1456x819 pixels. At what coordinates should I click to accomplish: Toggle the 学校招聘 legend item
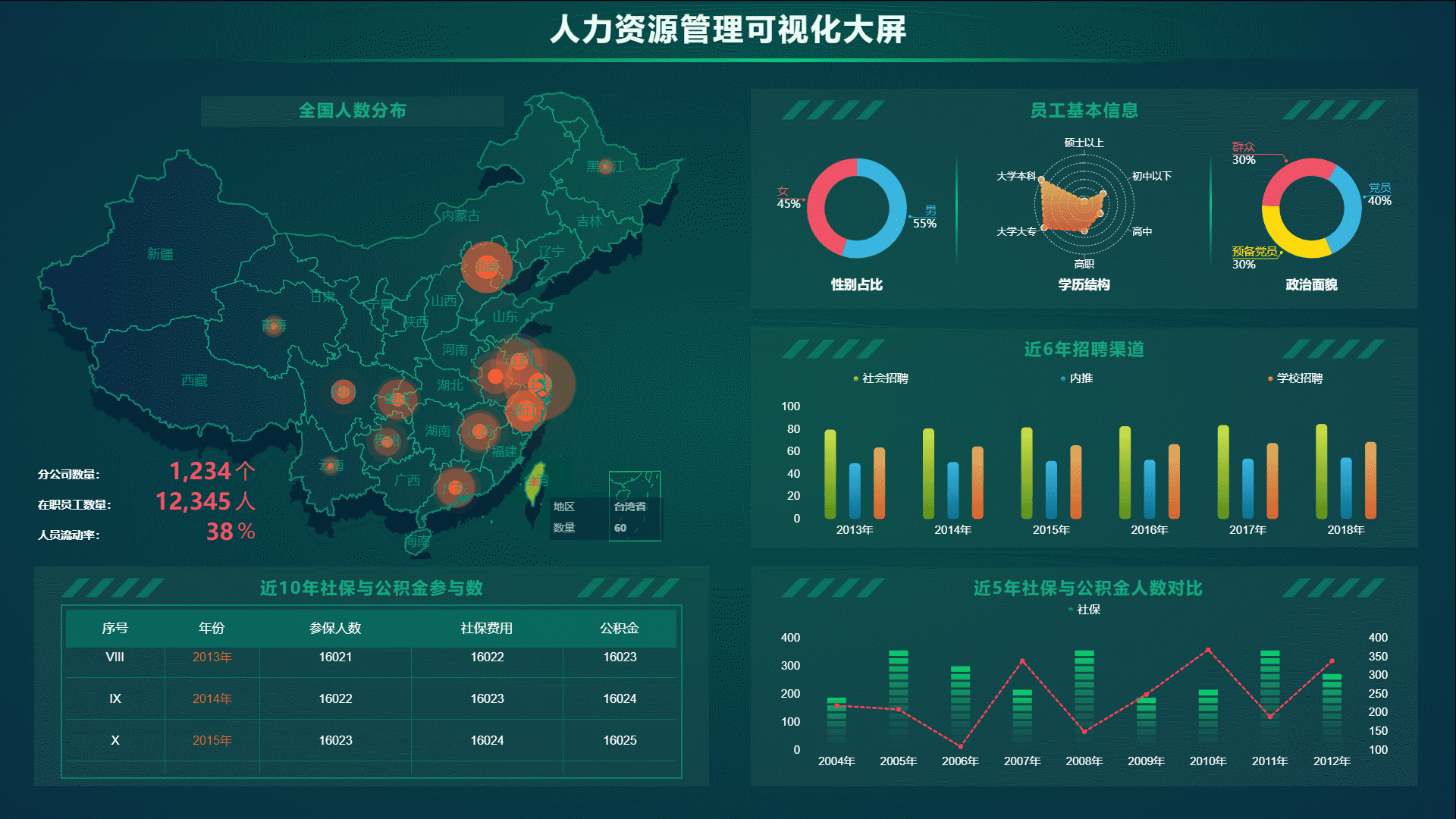click(x=1295, y=378)
